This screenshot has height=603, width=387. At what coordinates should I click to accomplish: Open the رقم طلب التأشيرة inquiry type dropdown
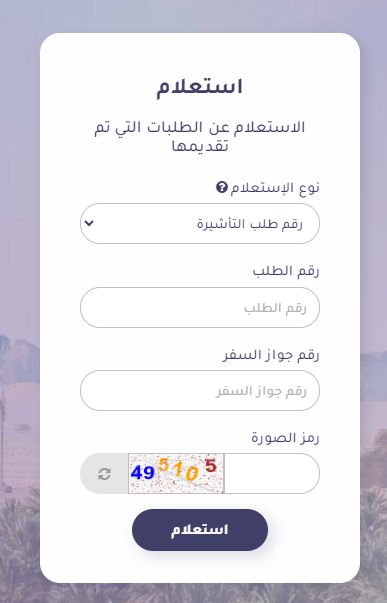200,223
